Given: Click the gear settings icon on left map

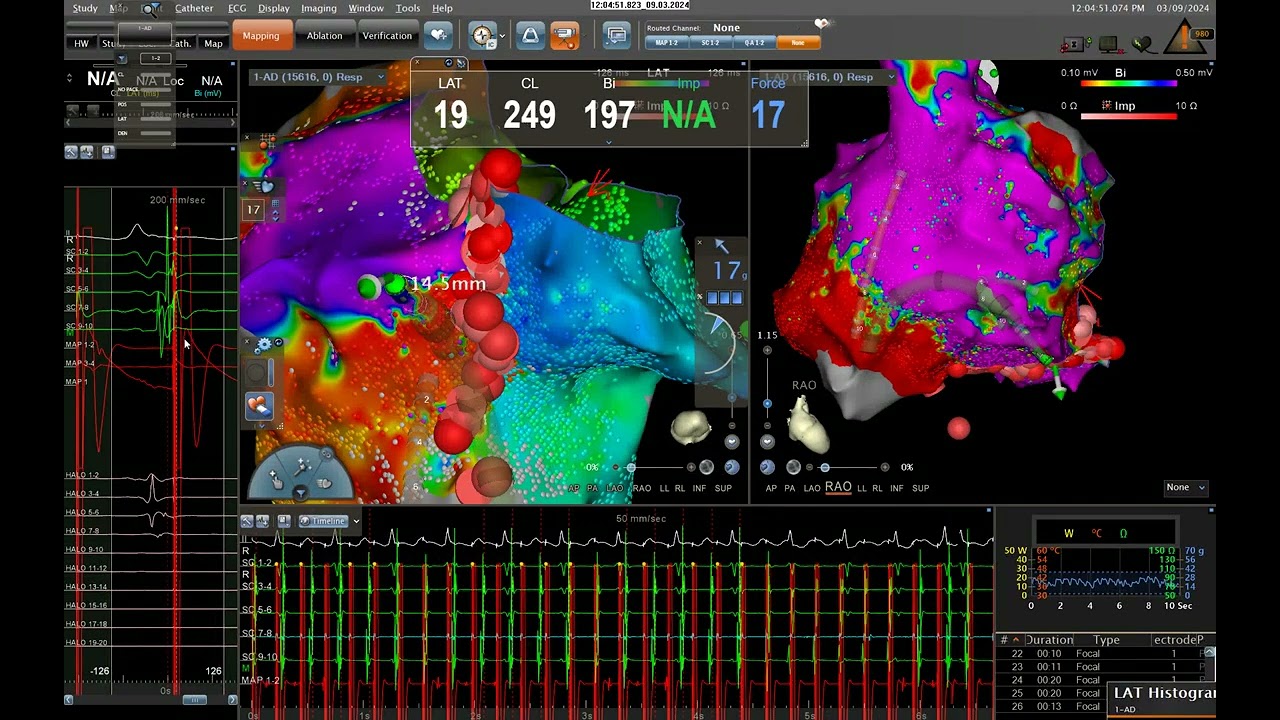Looking at the screenshot, I should [x=264, y=345].
